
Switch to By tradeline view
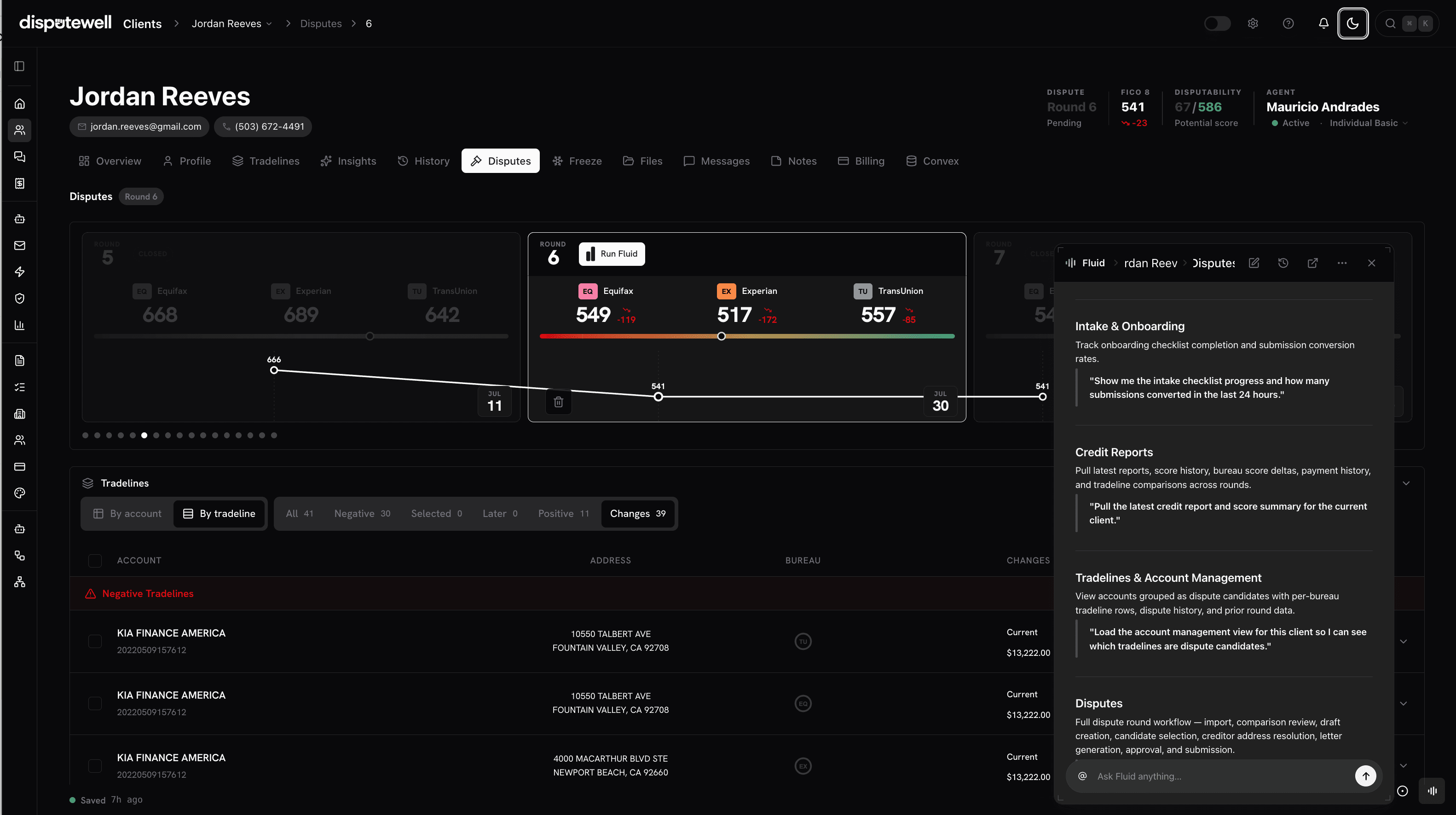[x=220, y=514]
